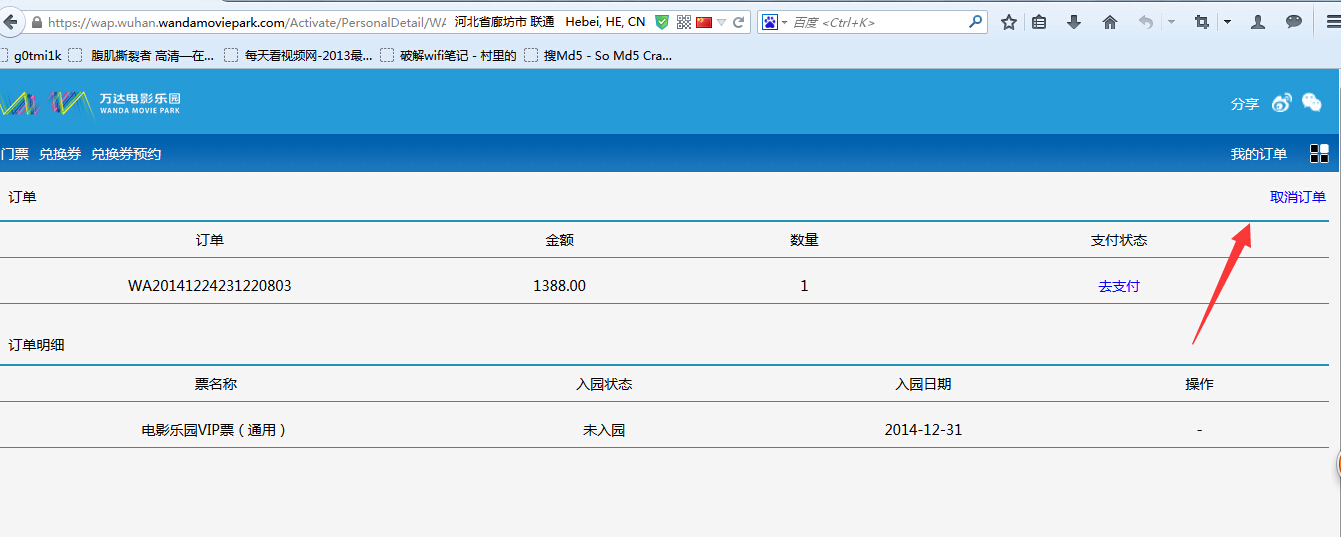Image resolution: width=1341 pixels, height=537 pixels.
Task: Click the 电影乐园VIP票（通用） ticket name
Action: pos(215,430)
